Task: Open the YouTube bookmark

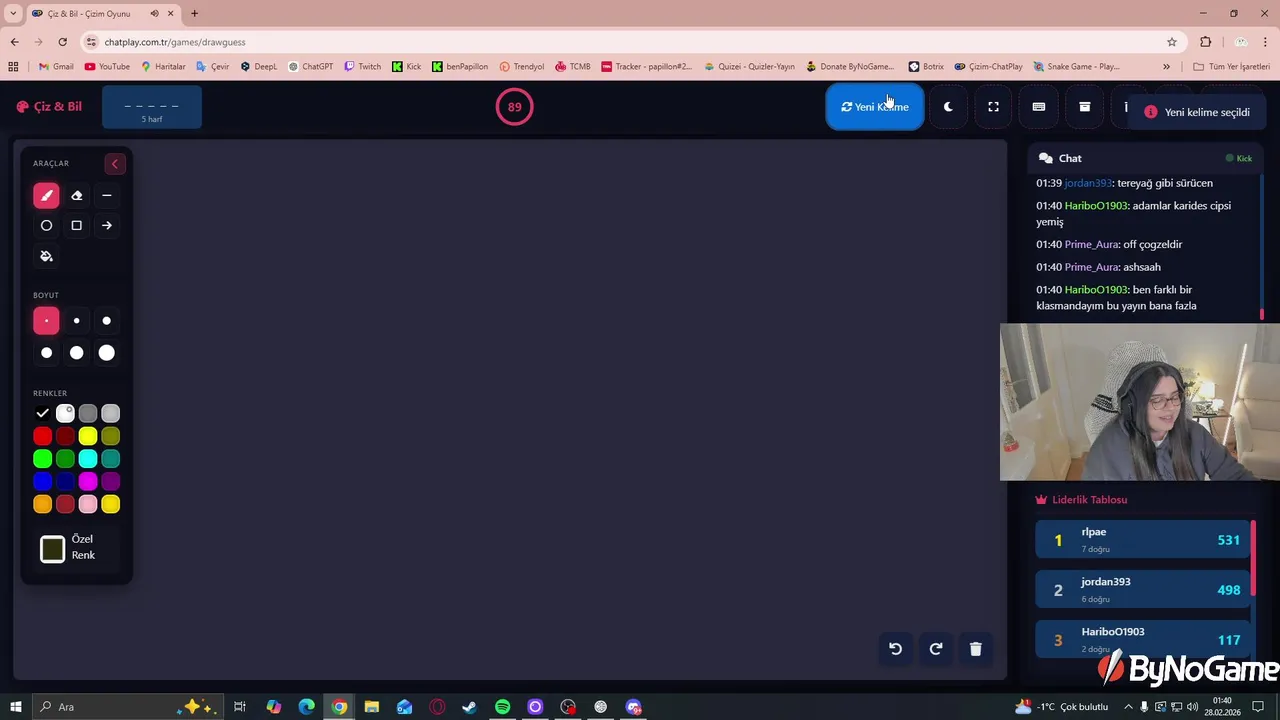Action: click(107, 67)
